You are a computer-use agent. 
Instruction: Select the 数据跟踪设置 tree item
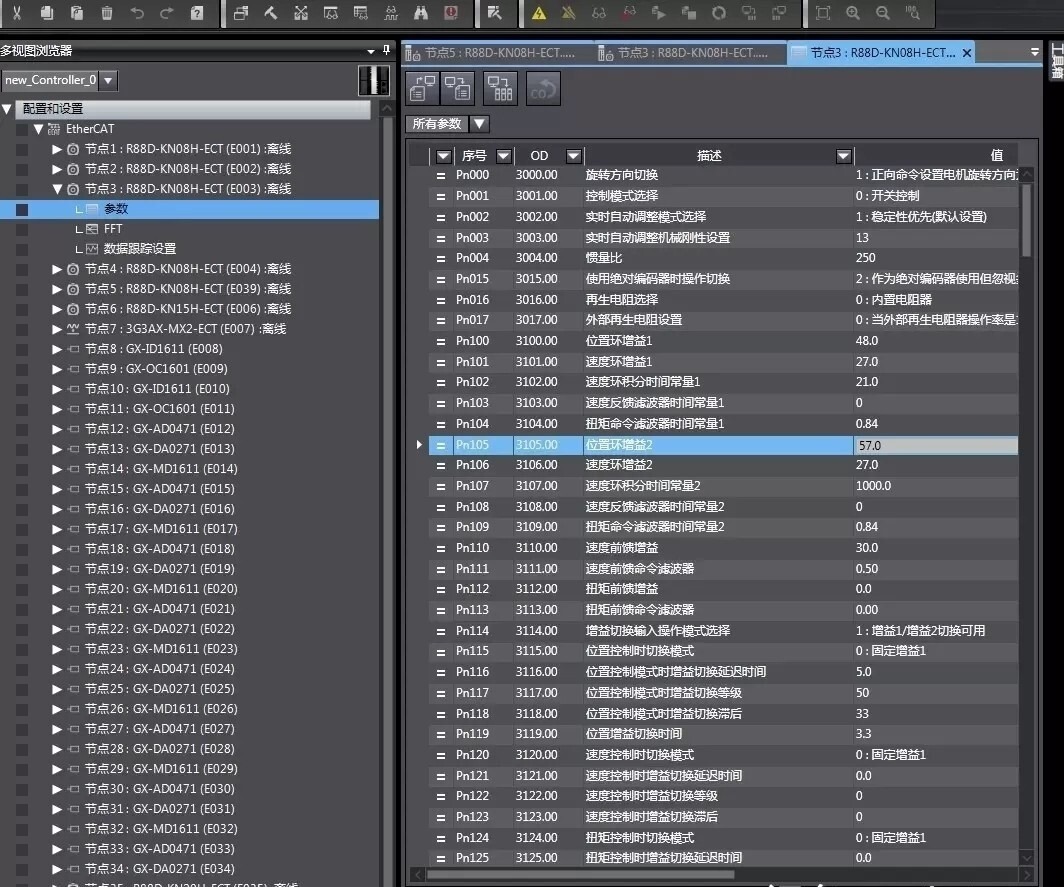click(x=140, y=249)
